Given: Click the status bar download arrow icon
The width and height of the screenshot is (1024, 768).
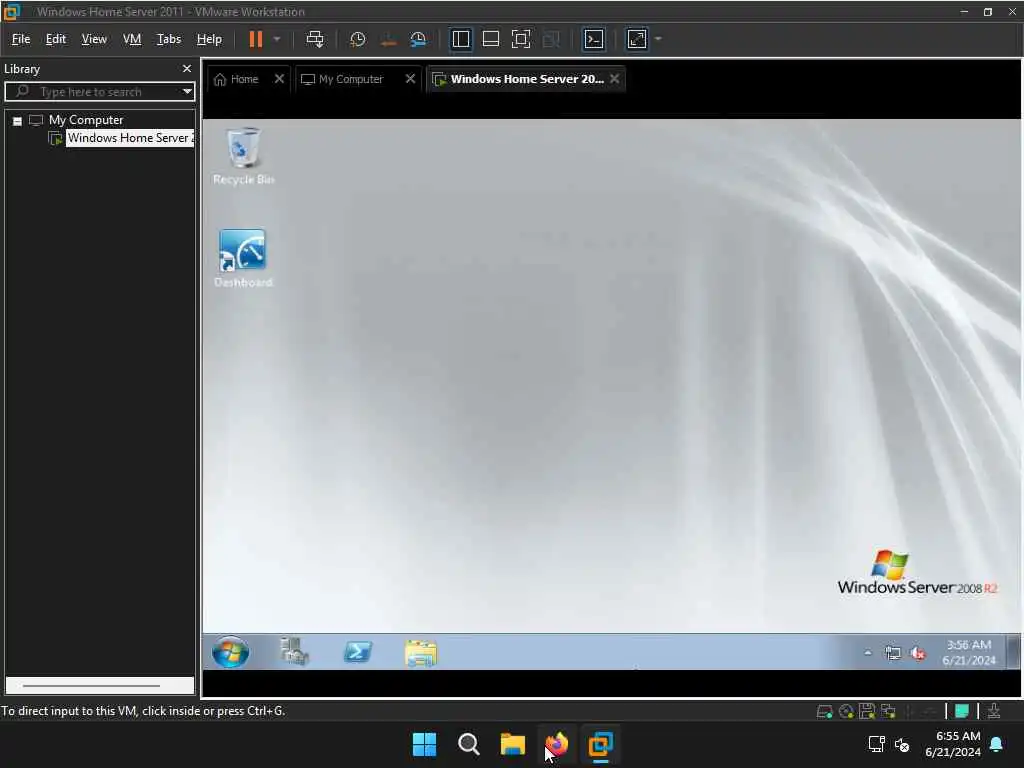Looking at the screenshot, I should [994, 711].
